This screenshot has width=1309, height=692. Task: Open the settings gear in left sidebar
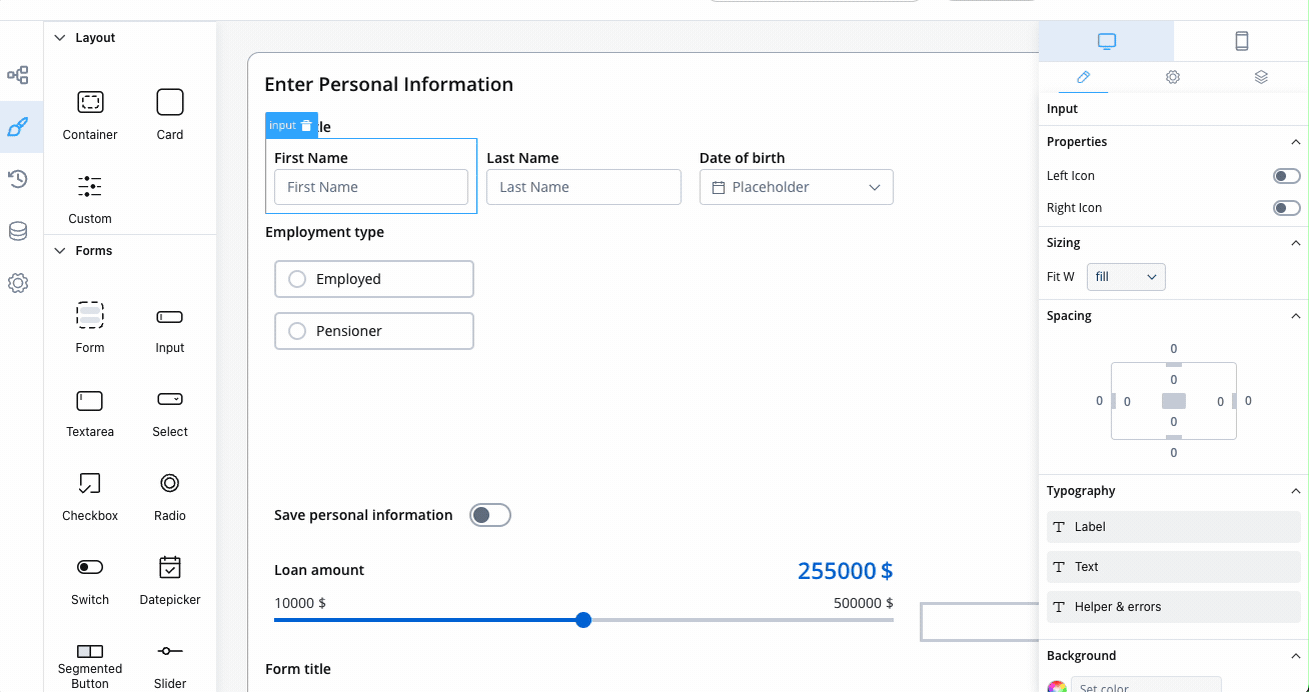[18, 283]
